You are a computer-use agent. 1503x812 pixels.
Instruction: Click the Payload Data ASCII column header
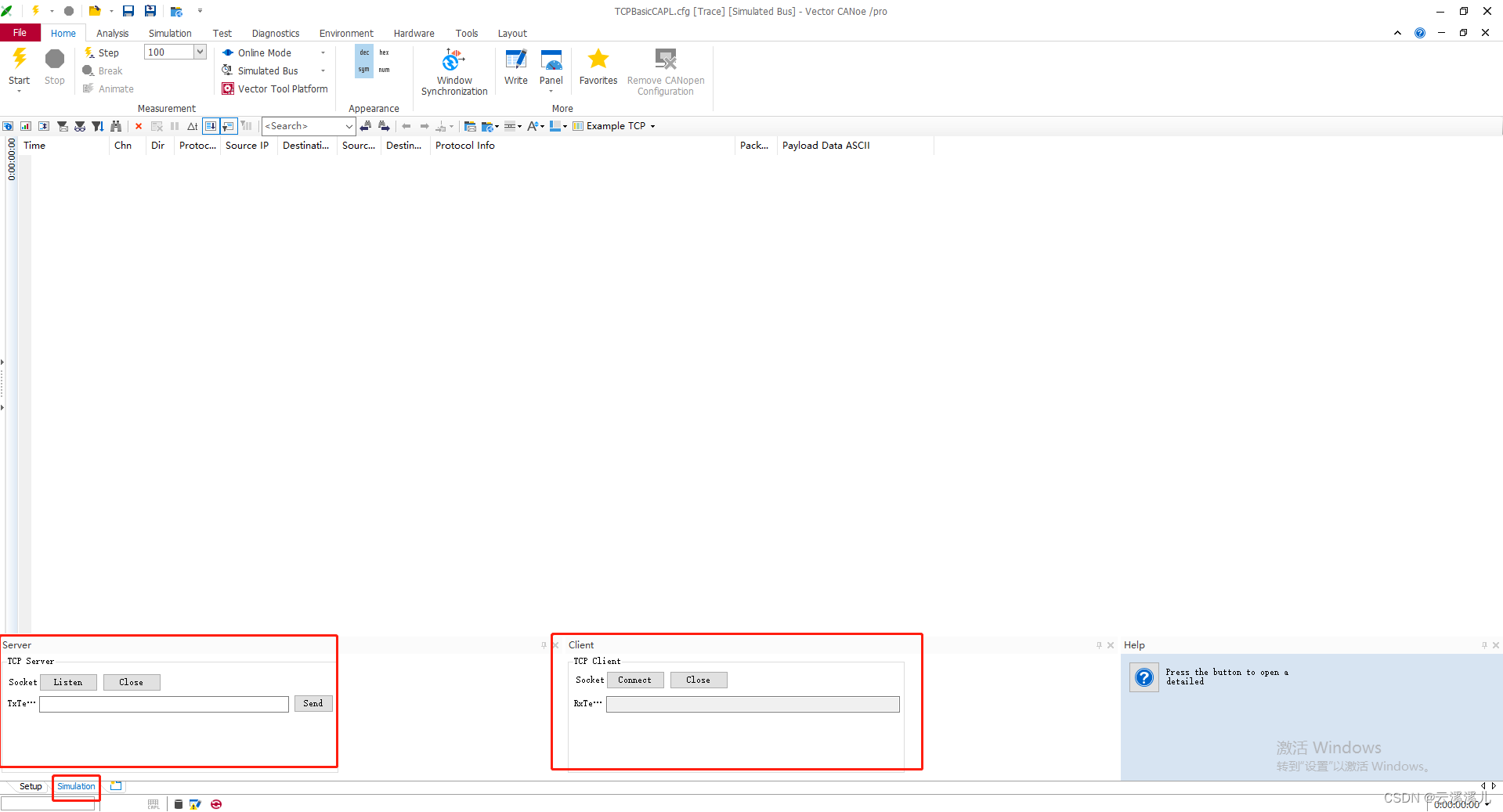pyautogui.click(x=854, y=146)
